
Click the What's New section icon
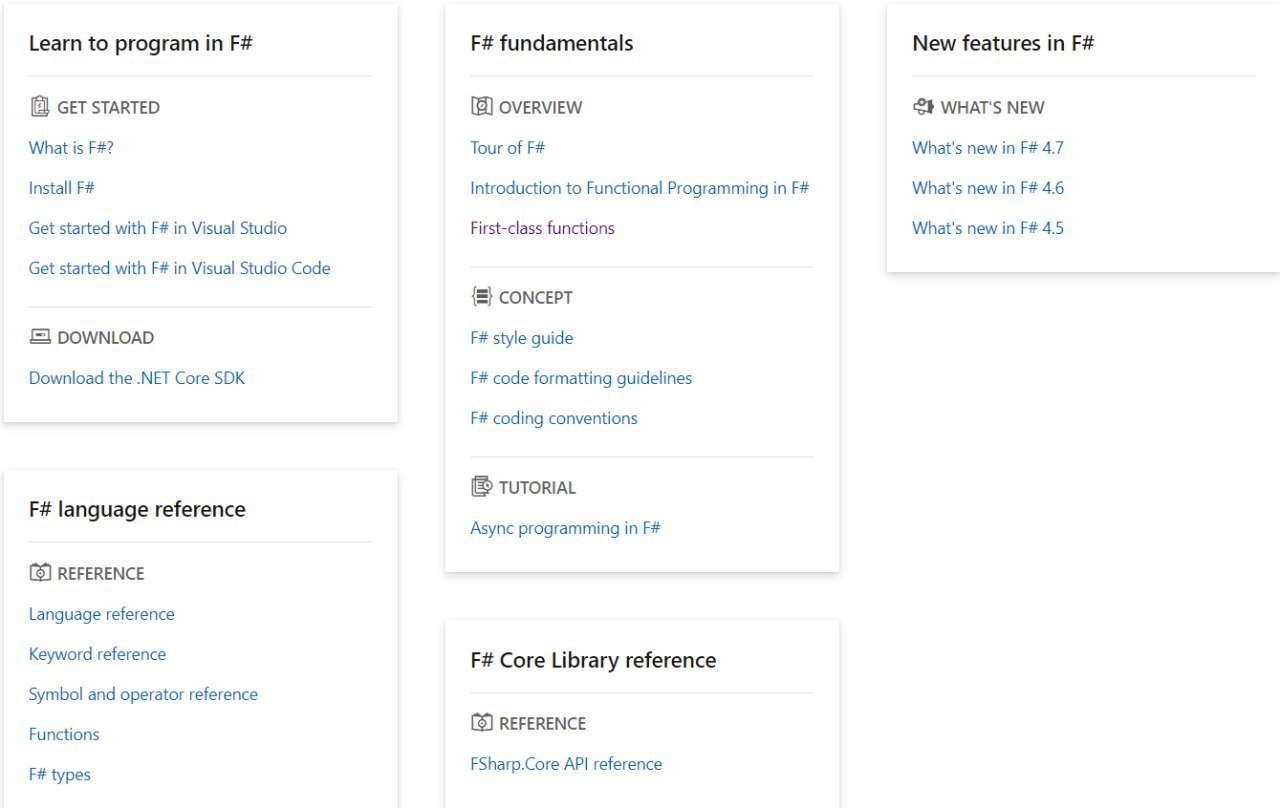pyautogui.click(x=923, y=107)
